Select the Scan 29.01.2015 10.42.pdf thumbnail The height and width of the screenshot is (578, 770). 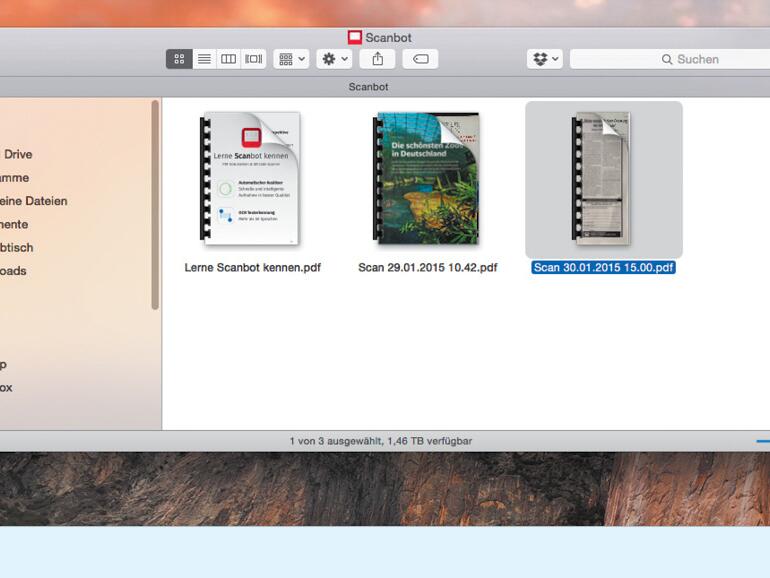click(x=426, y=178)
